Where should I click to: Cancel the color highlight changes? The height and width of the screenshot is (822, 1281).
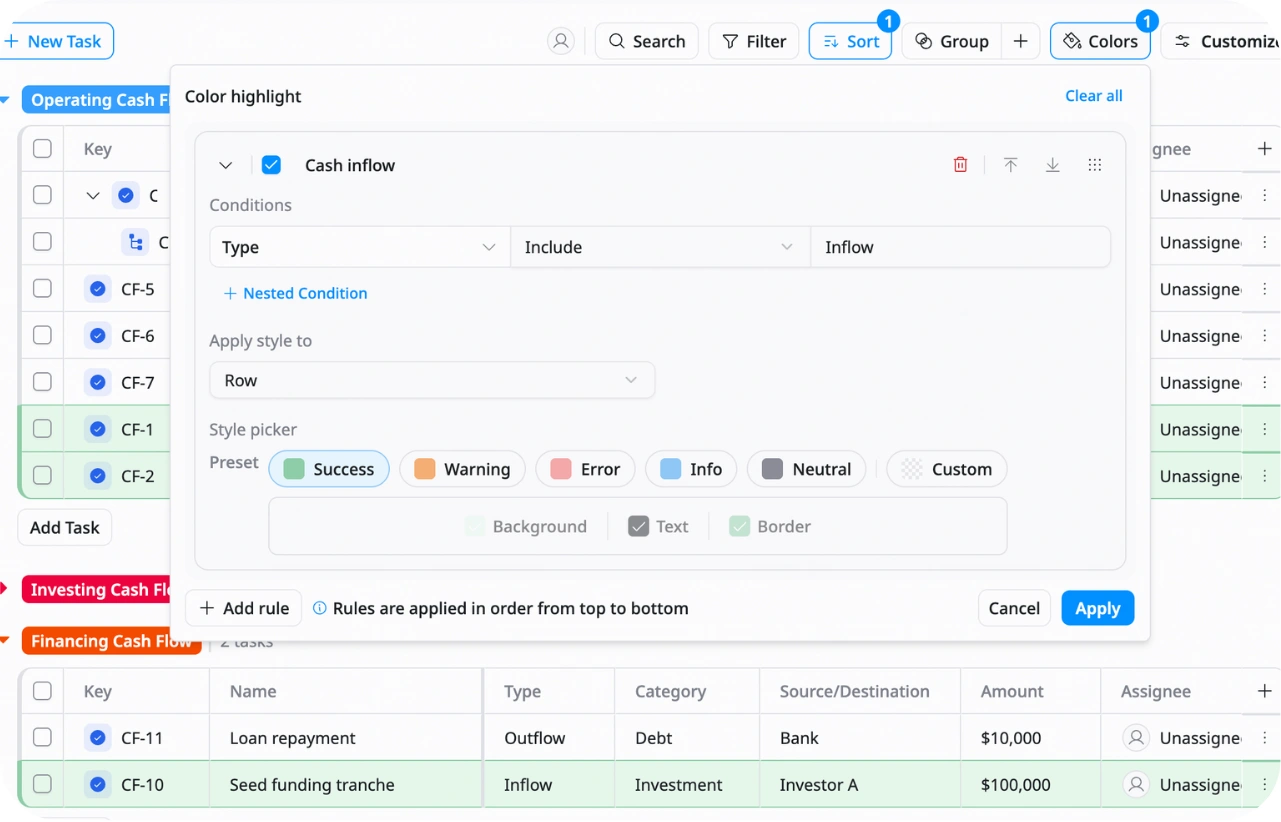click(x=1014, y=608)
